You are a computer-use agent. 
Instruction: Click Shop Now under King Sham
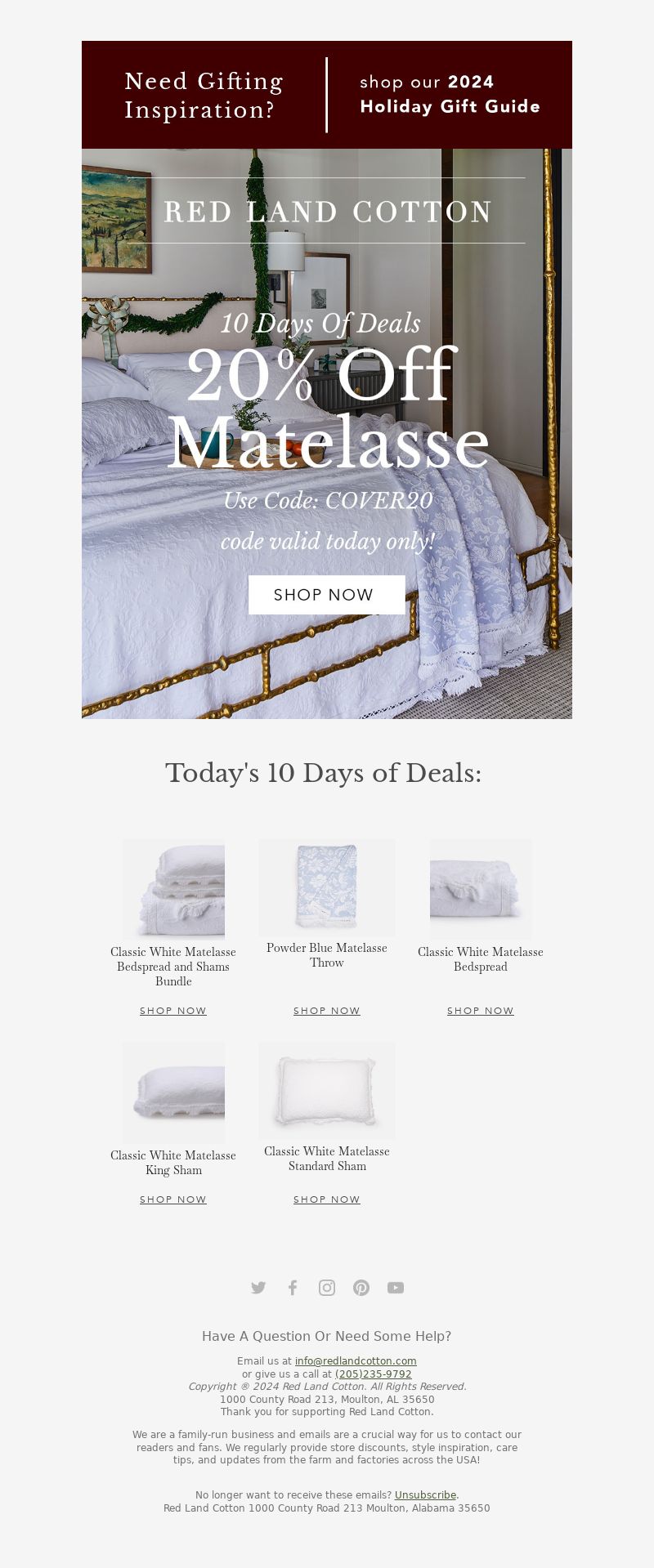point(173,1199)
